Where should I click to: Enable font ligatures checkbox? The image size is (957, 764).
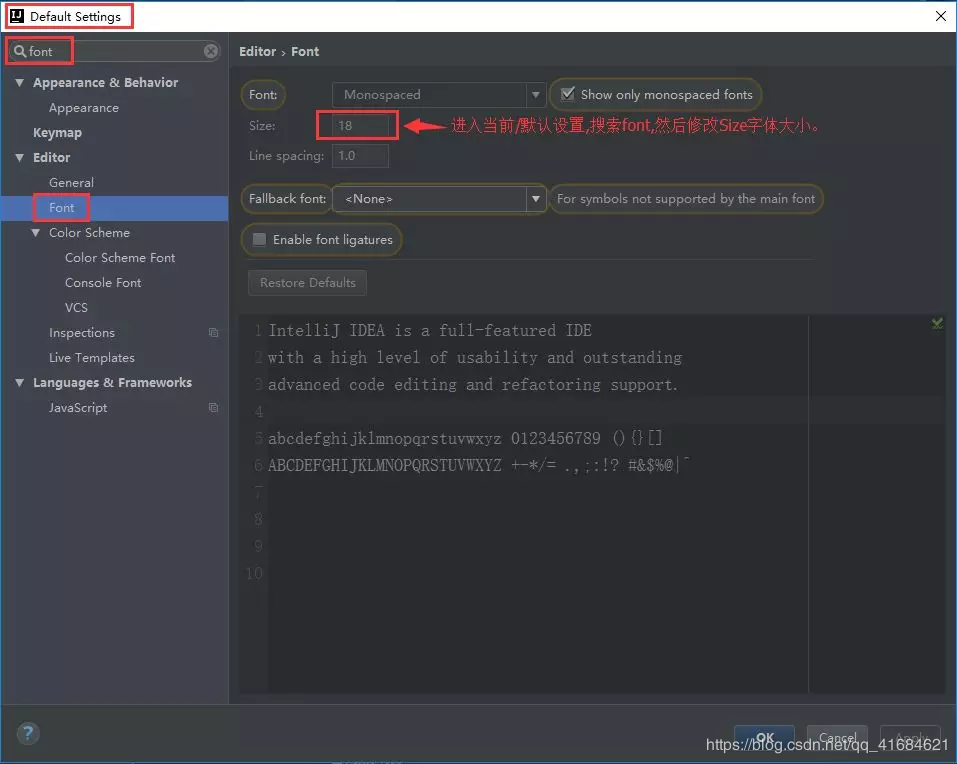[259, 239]
